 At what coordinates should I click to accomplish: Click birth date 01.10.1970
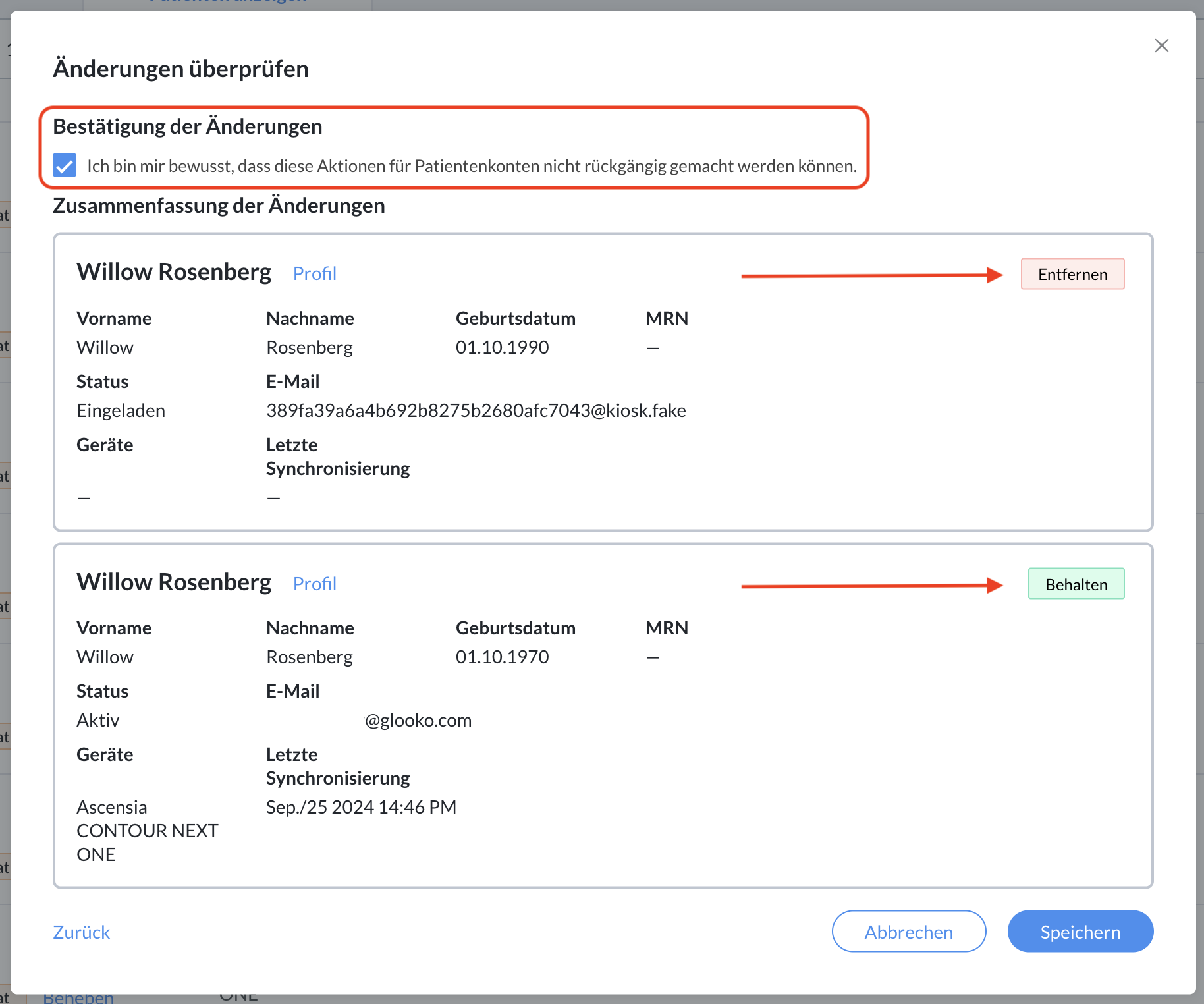tap(502, 657)
